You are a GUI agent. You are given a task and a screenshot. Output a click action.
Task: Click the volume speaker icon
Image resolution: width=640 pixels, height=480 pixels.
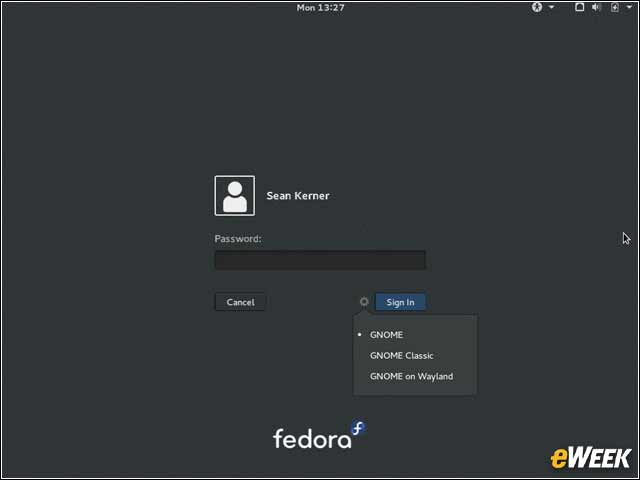pos(596,7)
